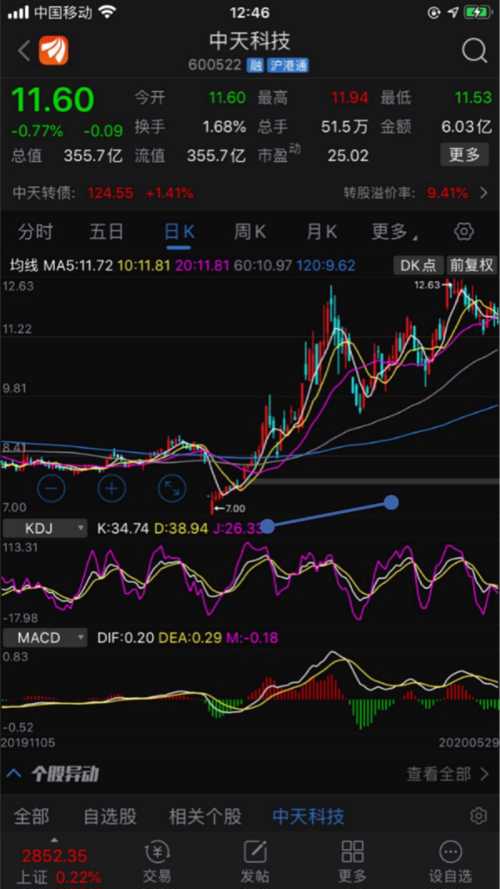The width and height of the screenshot is (500, 889).
Task: Tap 转股溢价率 9.41% value
Action: (448, 193)
